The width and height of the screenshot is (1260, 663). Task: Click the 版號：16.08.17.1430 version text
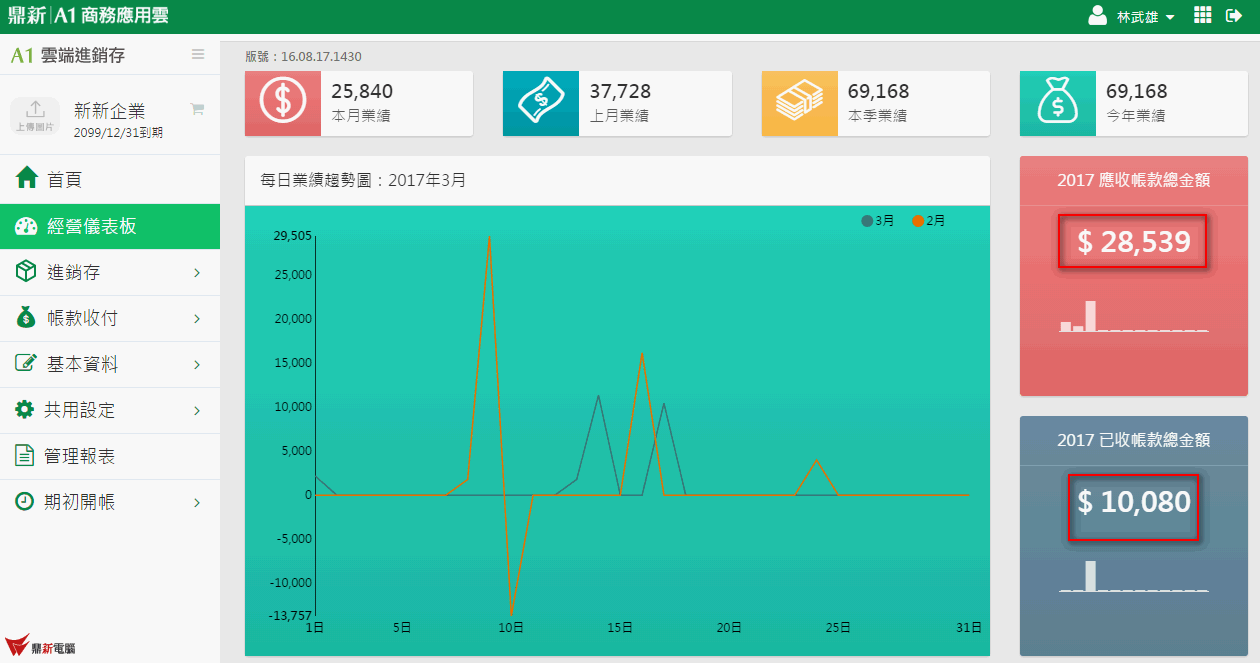tap(303, 56)
